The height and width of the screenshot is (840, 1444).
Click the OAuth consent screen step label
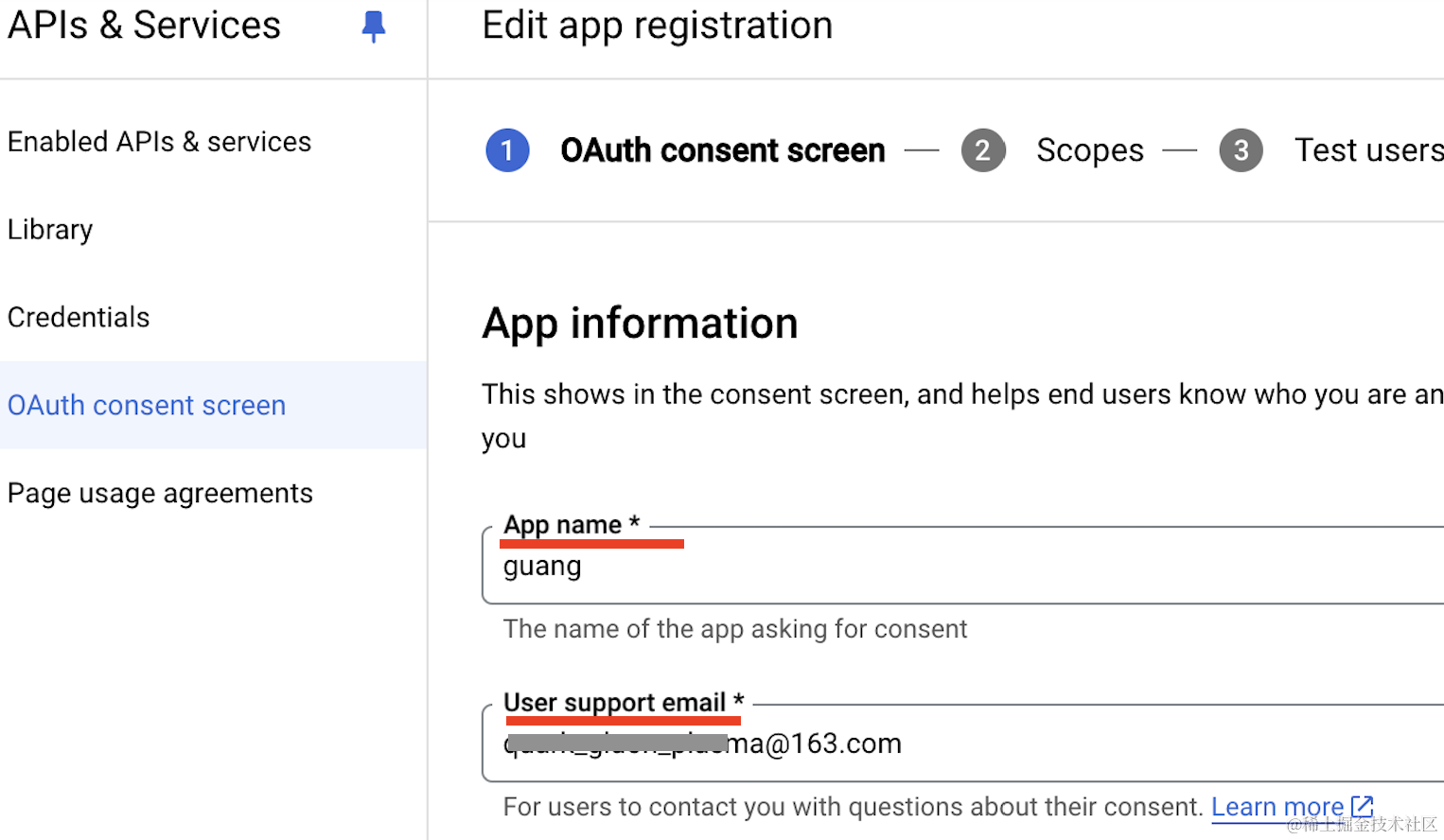(x=722, y=150)
